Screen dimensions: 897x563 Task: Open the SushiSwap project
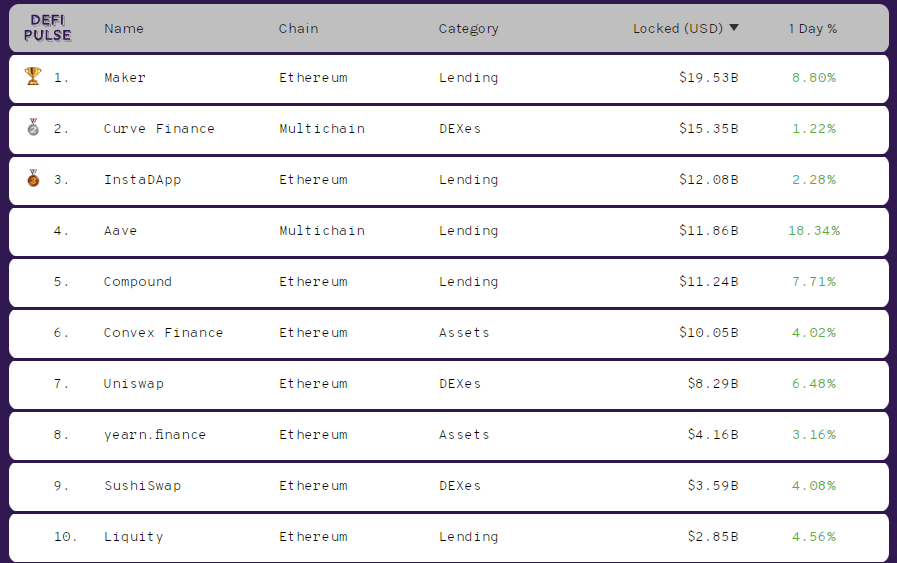point(142,485)
